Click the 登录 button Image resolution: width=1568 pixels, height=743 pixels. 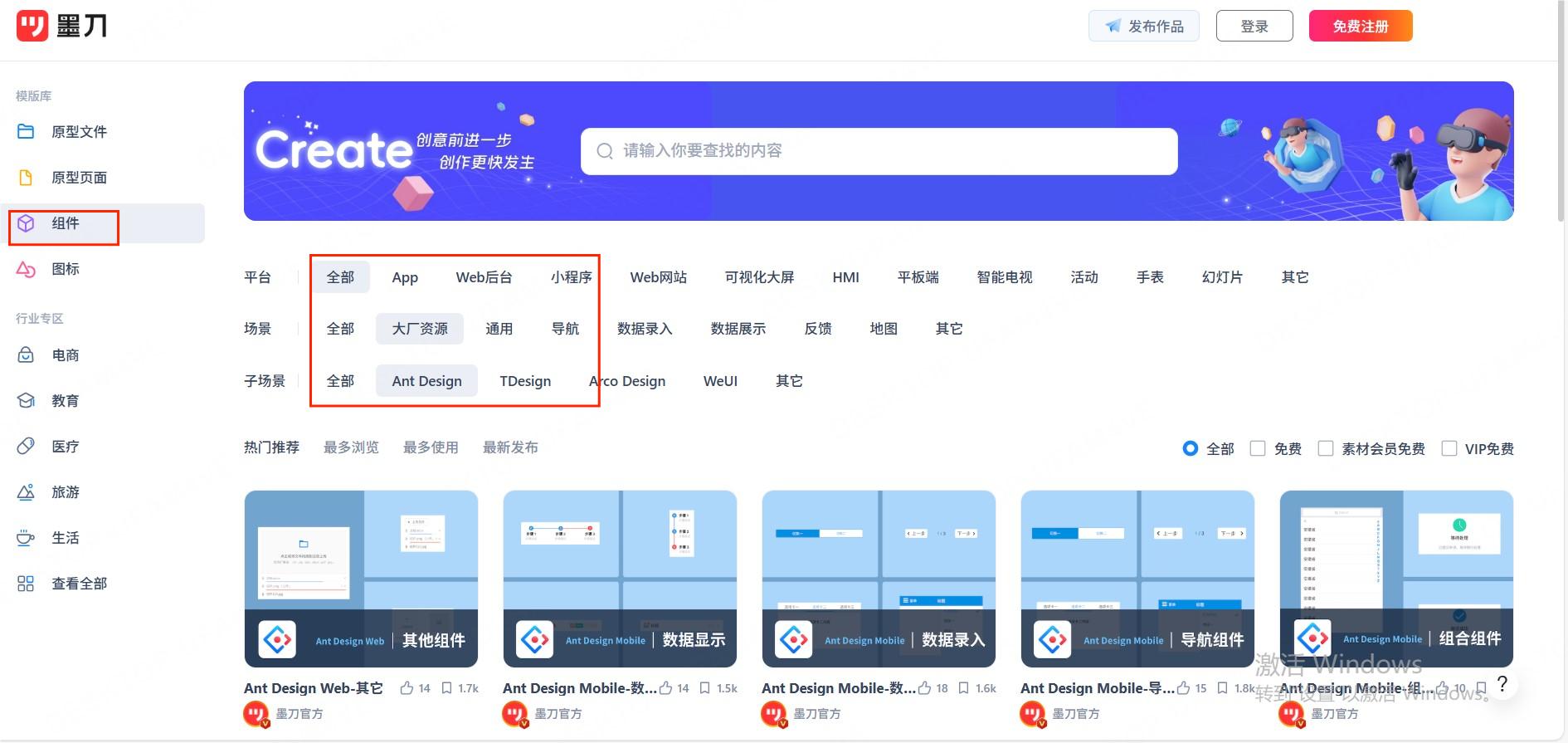click(1254, 26)
